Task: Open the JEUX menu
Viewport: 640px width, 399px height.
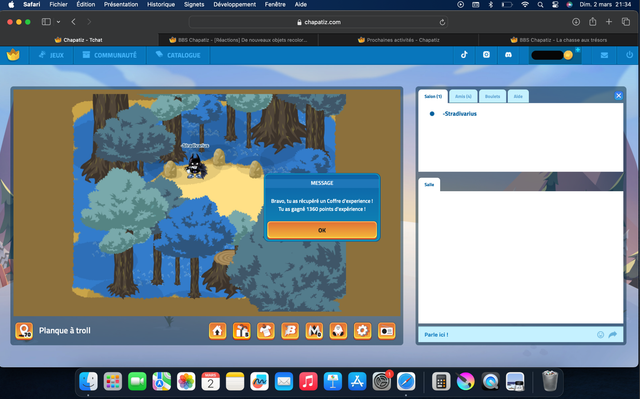Action: [x=51, y=55]
